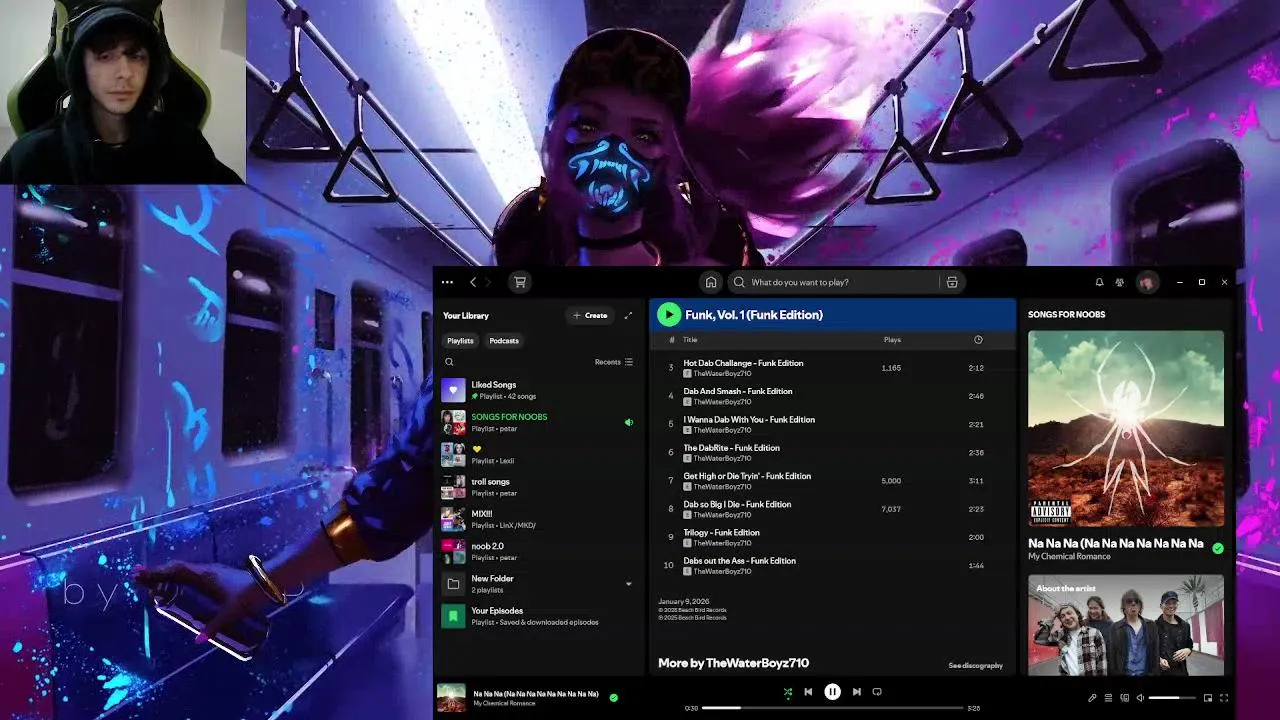This screenshot has height=720, width=1280.
Task: Open the New Folder library item
Action: (x=539, y=584)
